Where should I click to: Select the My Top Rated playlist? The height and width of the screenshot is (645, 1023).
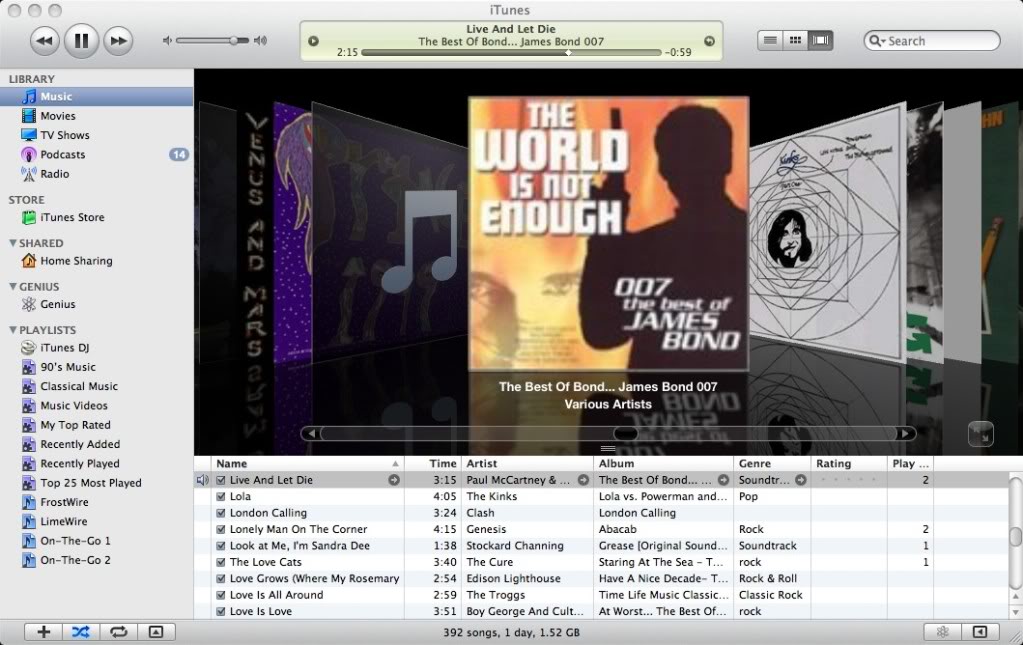click(97, 425)
